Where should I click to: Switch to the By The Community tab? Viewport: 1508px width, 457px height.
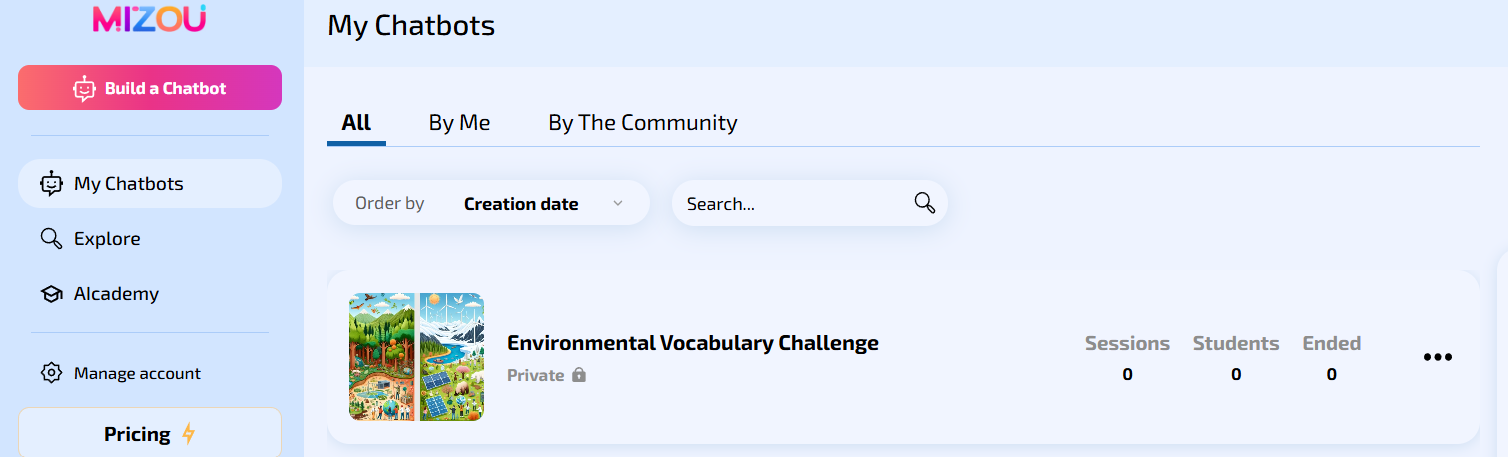(643, 122)
